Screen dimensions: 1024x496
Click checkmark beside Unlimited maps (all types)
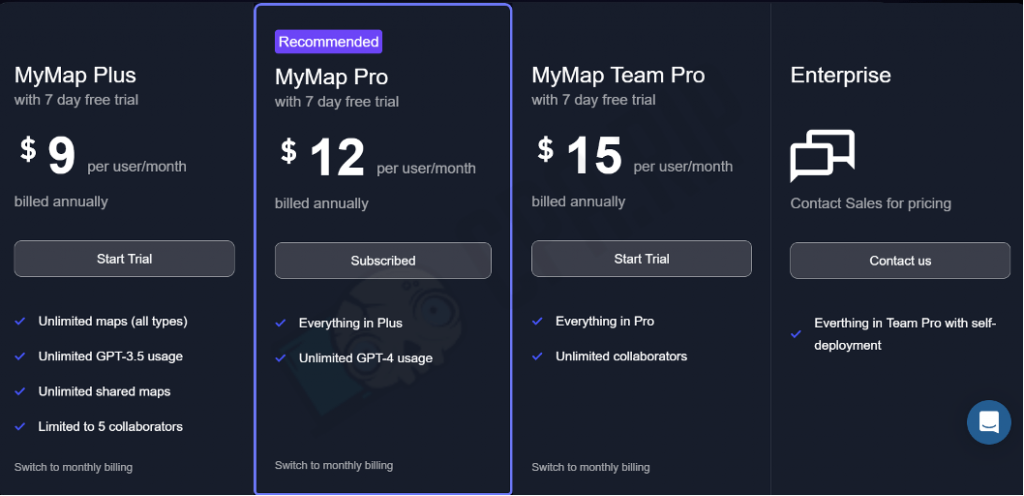click(20, 321)
